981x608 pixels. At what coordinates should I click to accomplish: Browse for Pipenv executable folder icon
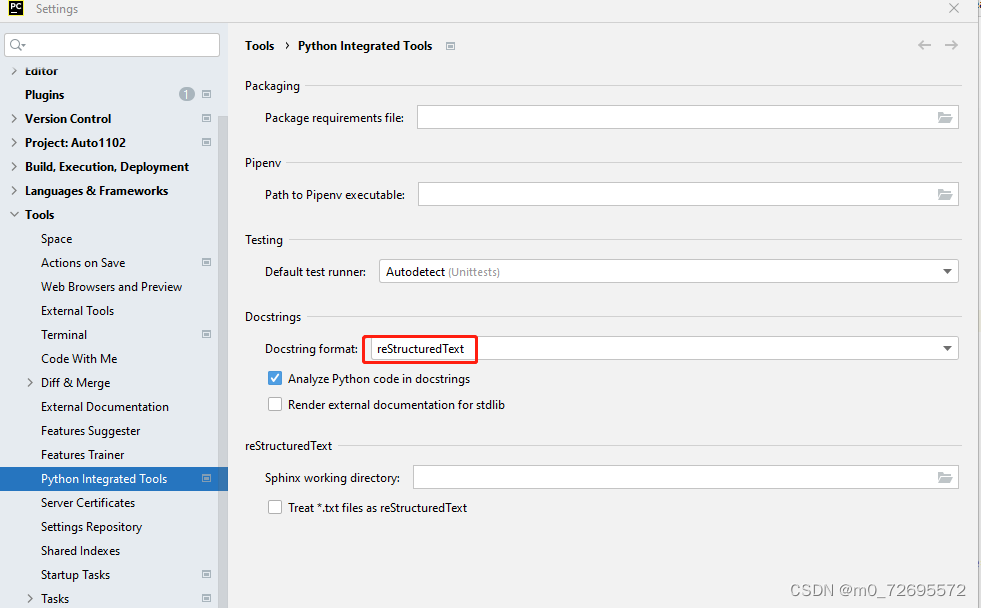tap(945, 195)
